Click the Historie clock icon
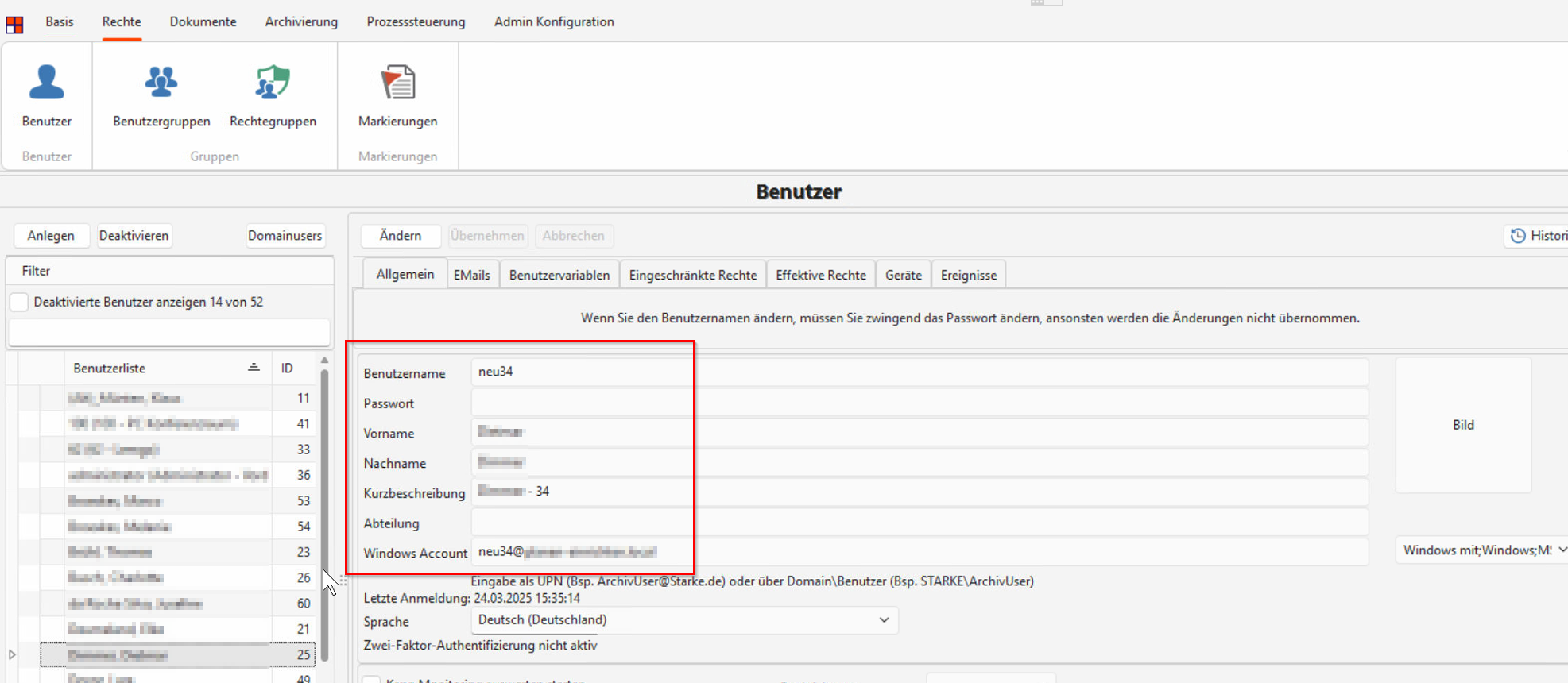This screenshot has height=683, width=1568. 1518,236
